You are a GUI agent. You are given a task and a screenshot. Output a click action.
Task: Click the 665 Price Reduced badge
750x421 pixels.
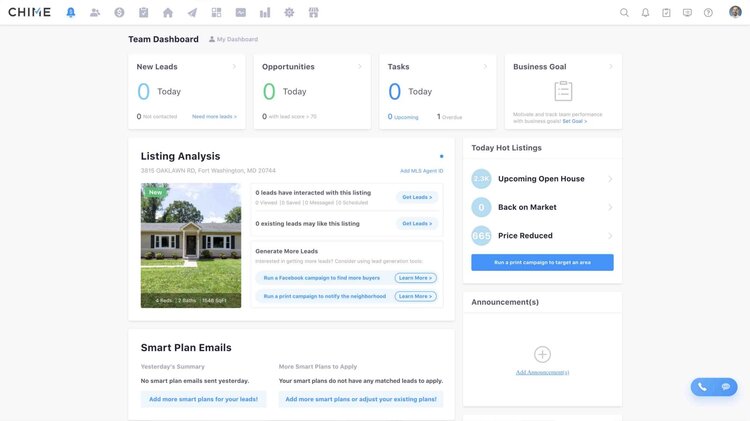481,236
